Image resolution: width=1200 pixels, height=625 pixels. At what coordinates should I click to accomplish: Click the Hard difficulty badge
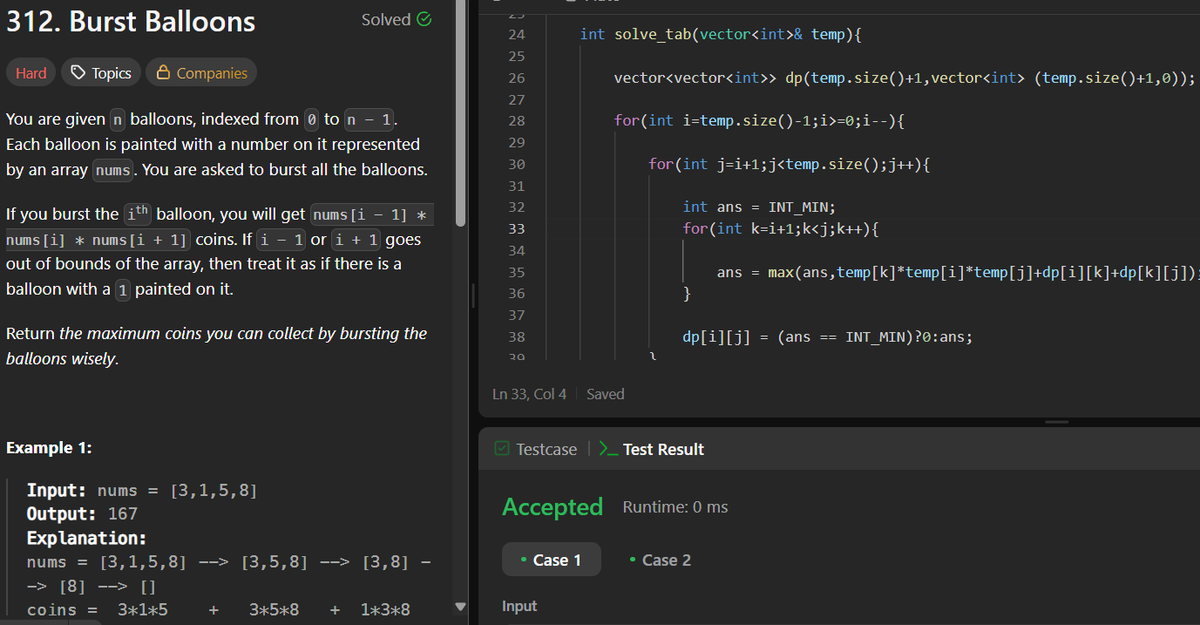coord(31,73)
